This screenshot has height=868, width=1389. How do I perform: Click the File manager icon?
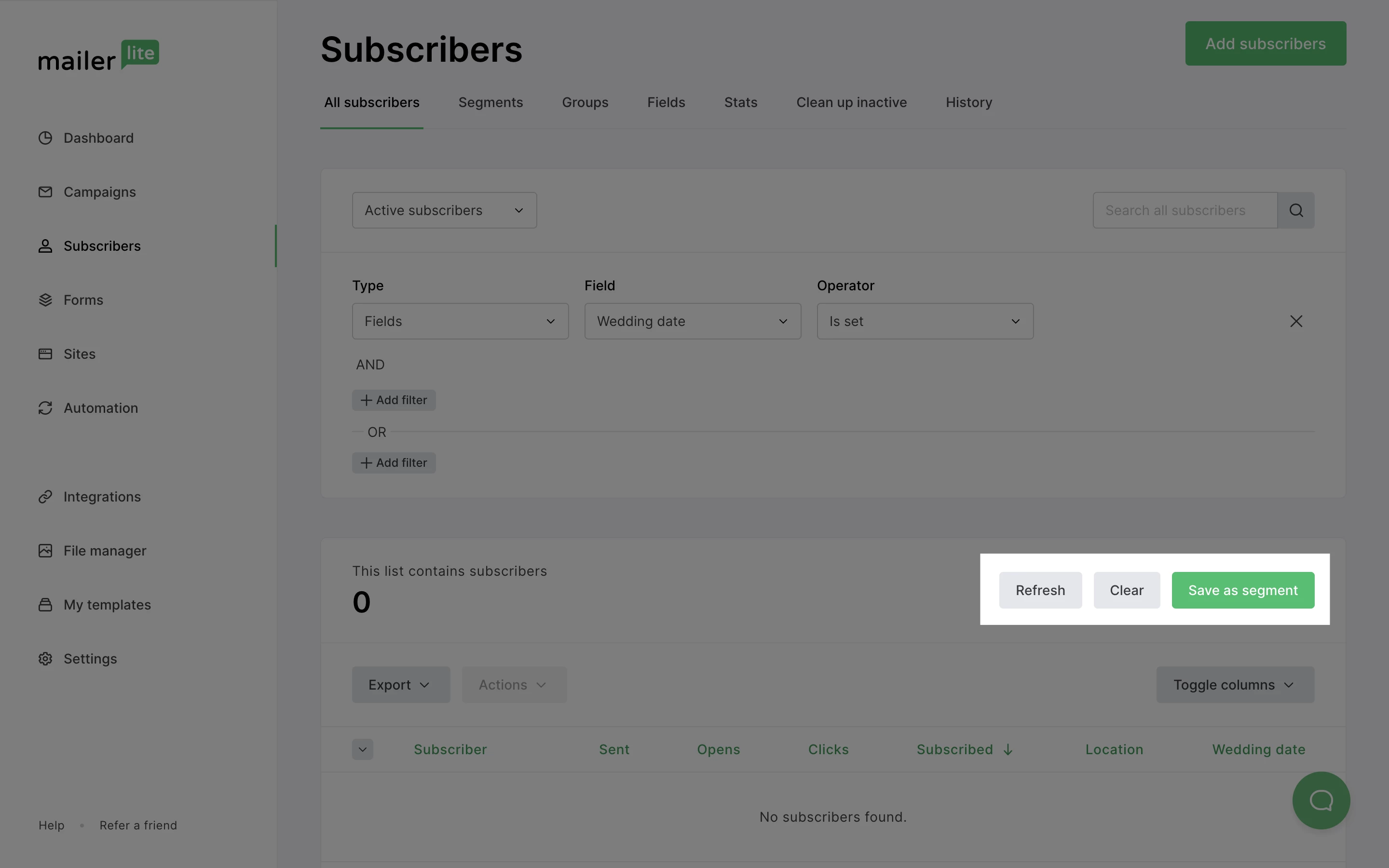(x=45, y=551)
